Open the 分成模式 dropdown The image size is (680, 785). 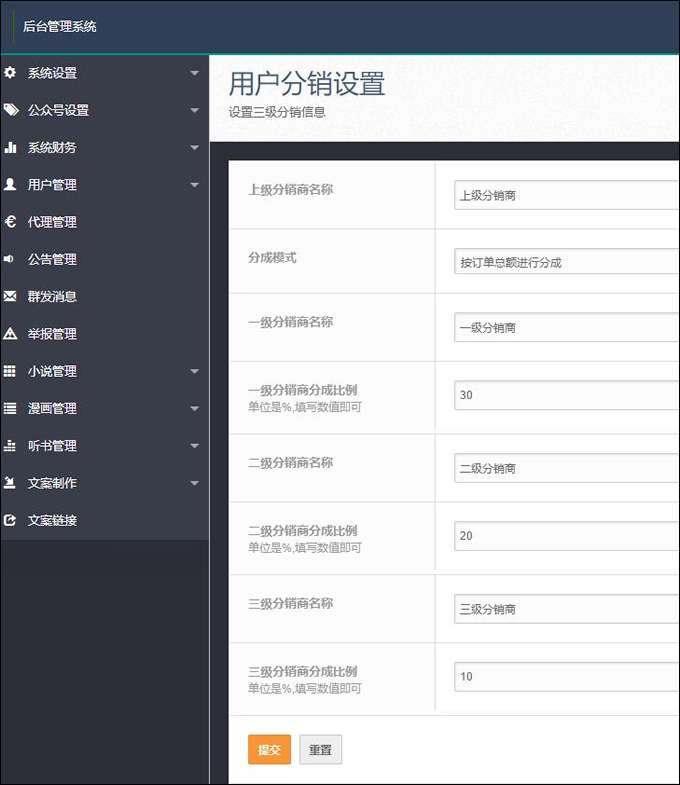point(566,262)
